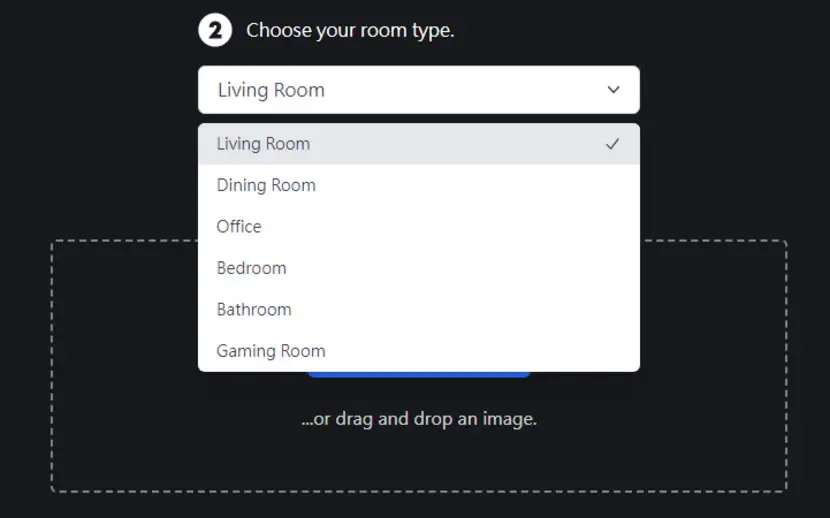Click the empty middle of room type selector
This screenshot has width=830, height=518.
point(466,89)
